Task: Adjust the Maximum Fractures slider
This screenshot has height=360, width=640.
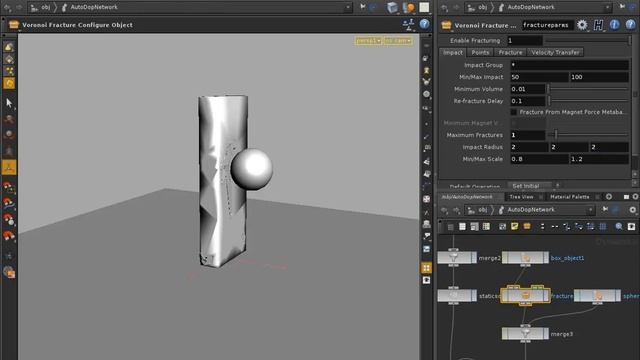Action: click(588, 135)
